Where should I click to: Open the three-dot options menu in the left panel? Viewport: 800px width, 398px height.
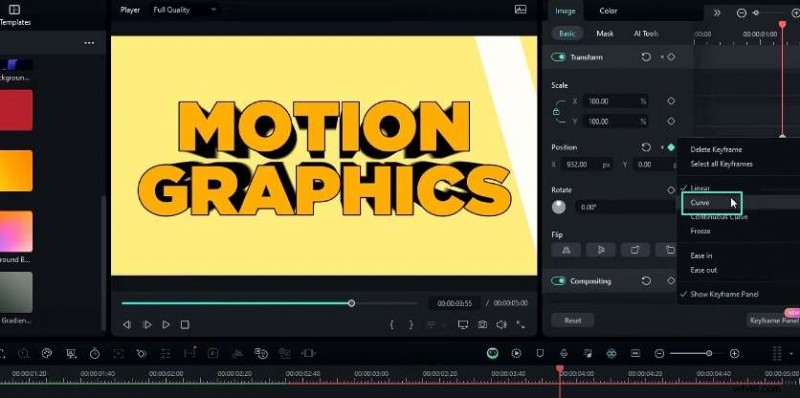coord(89,43)
